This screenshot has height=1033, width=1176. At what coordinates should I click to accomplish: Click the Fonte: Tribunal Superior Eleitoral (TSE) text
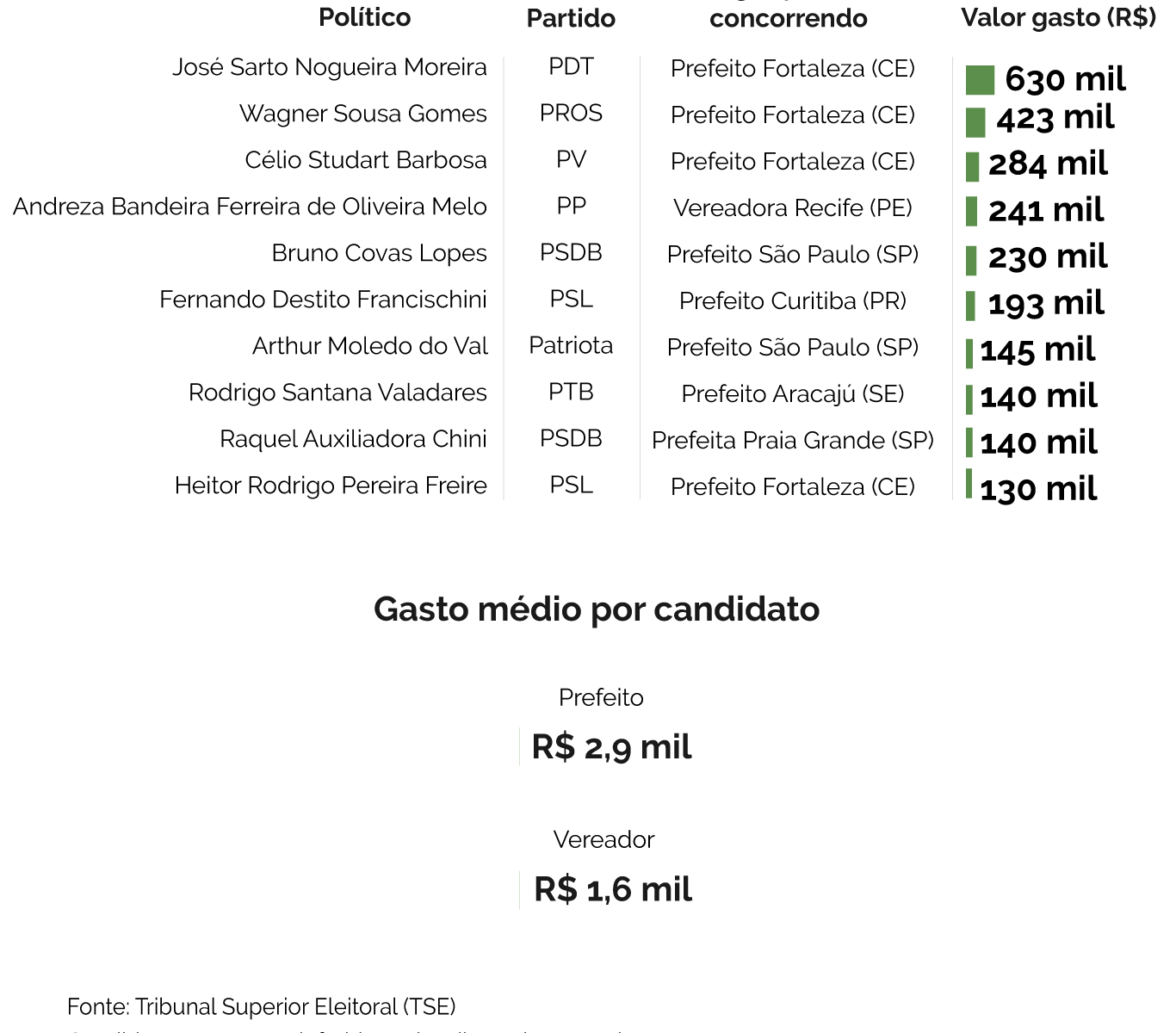click(262, 1006)
